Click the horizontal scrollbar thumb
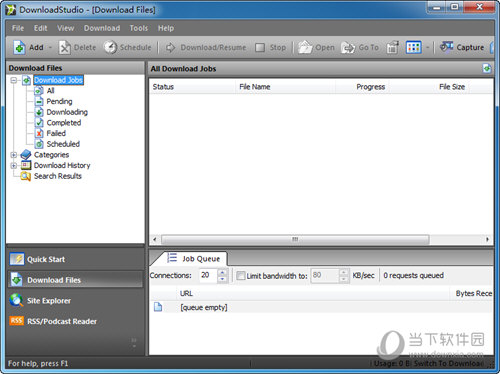 [x=295, y=239]
